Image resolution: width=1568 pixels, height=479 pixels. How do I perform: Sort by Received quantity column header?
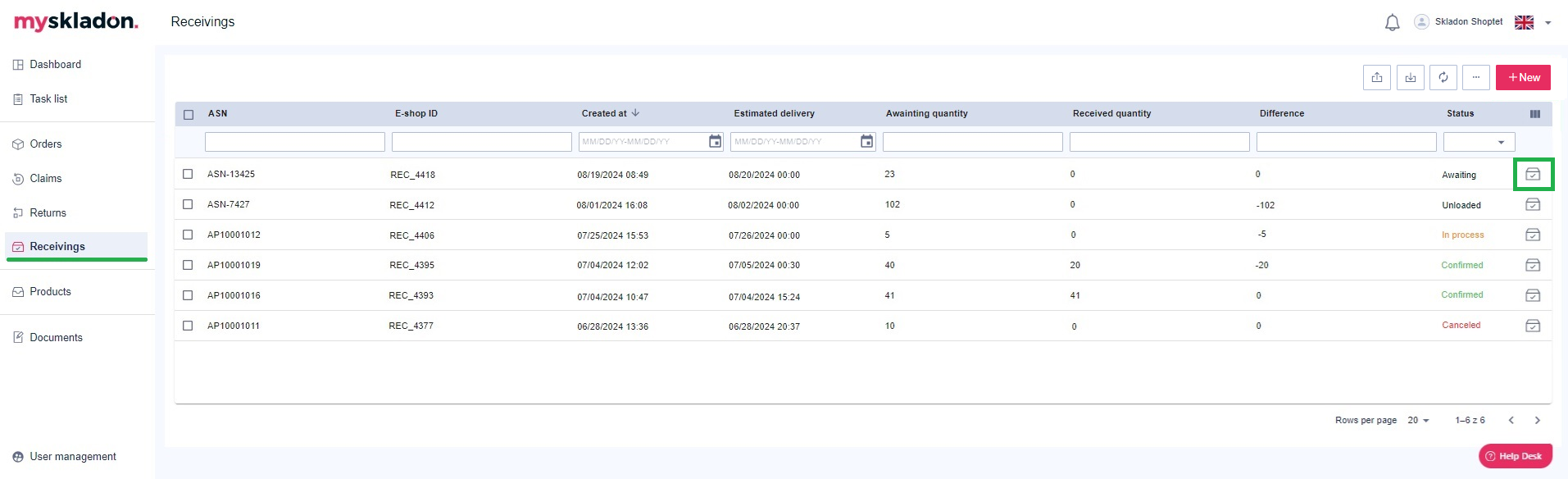coord(1112,114)
